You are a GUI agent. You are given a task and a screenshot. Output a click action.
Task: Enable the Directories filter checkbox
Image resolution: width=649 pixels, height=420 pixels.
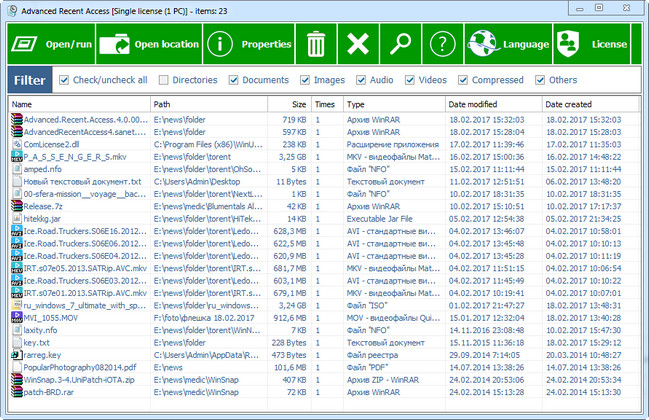pos(163,80)
